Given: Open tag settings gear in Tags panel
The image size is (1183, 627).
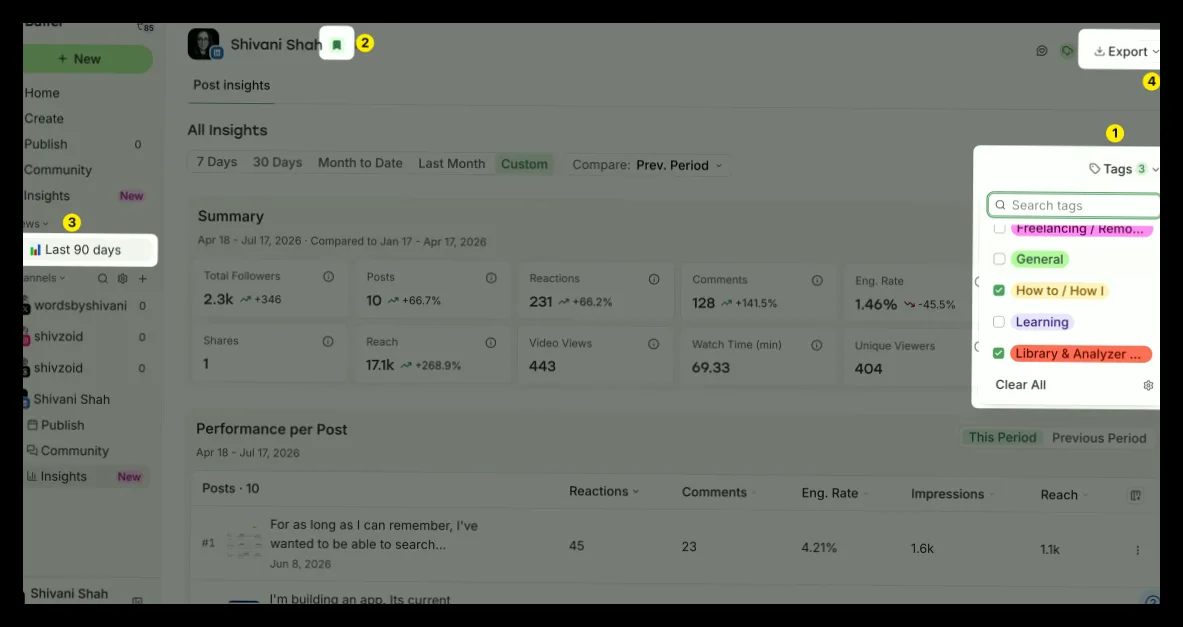Looking at the screenshot, I should click(1148, 386).
